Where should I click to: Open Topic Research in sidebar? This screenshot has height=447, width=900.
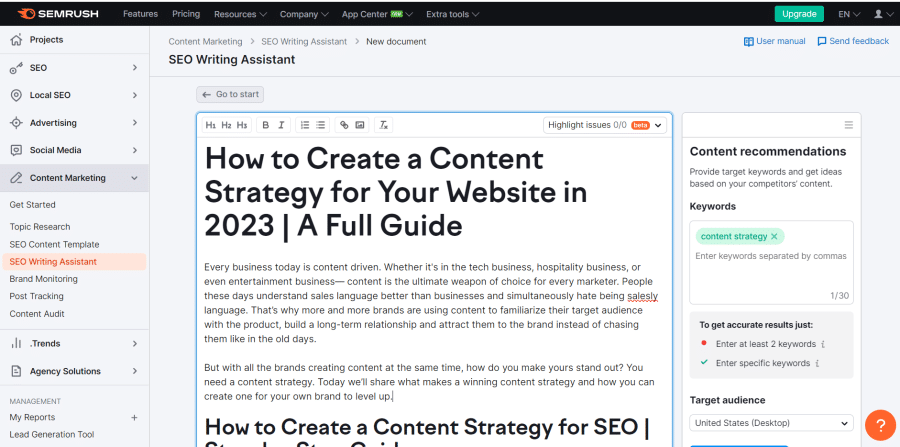click(x=40, y=227)
